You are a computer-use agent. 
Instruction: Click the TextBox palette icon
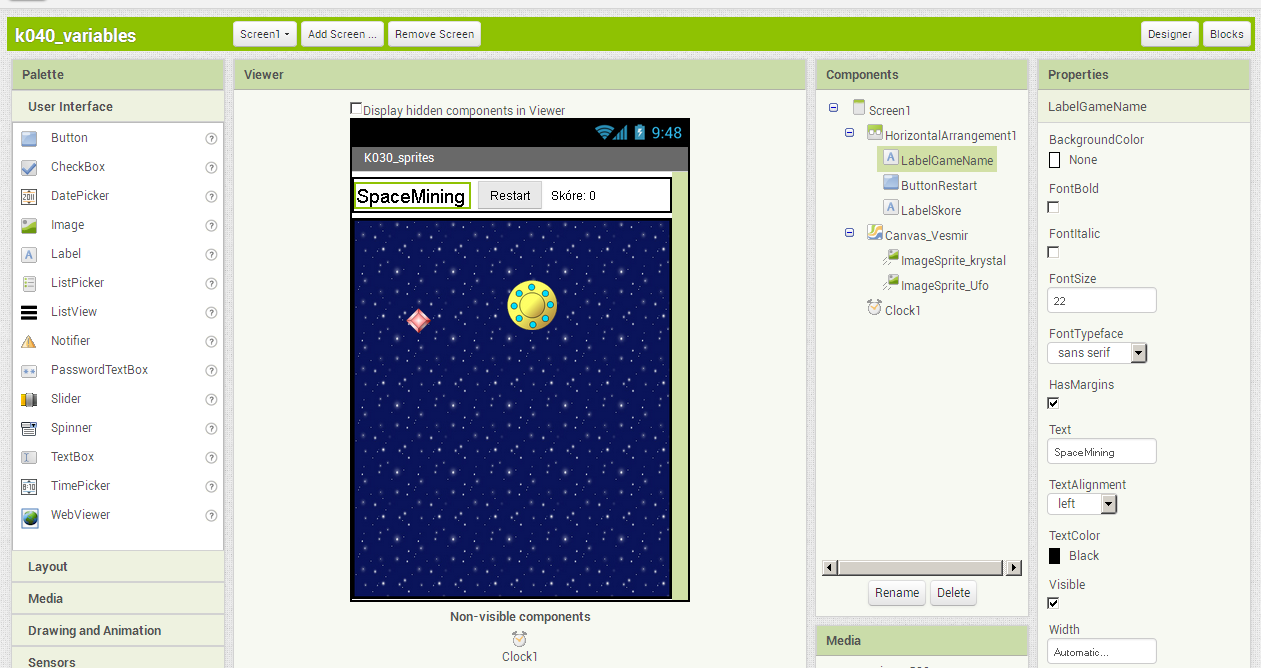(x=29, y=457)
